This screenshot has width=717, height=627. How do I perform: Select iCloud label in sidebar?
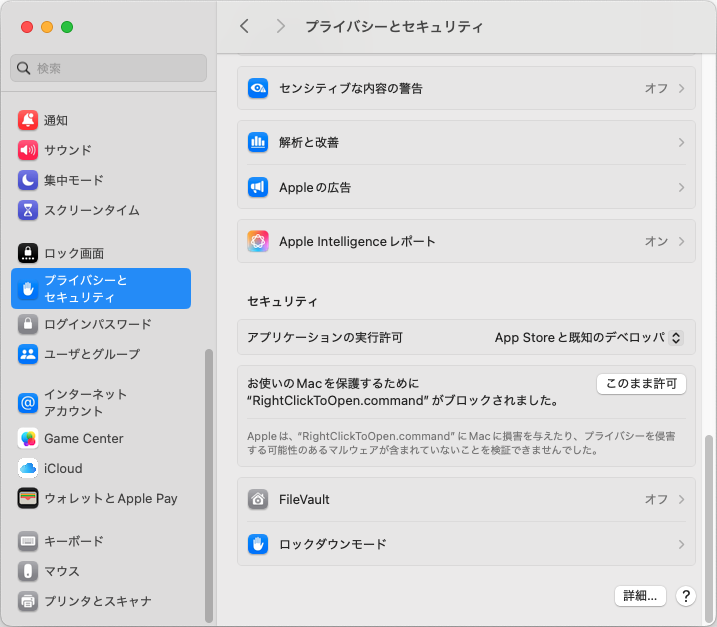click(63, 468)
